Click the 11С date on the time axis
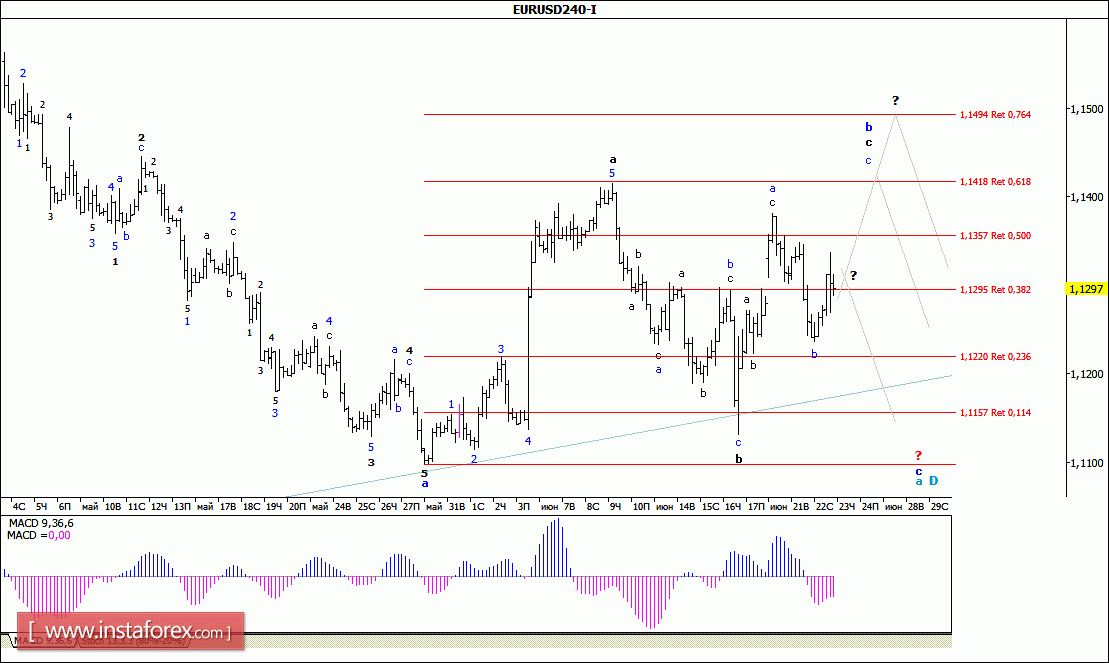The width and height of the screenshot is (1109, 663). pos(136,507)
